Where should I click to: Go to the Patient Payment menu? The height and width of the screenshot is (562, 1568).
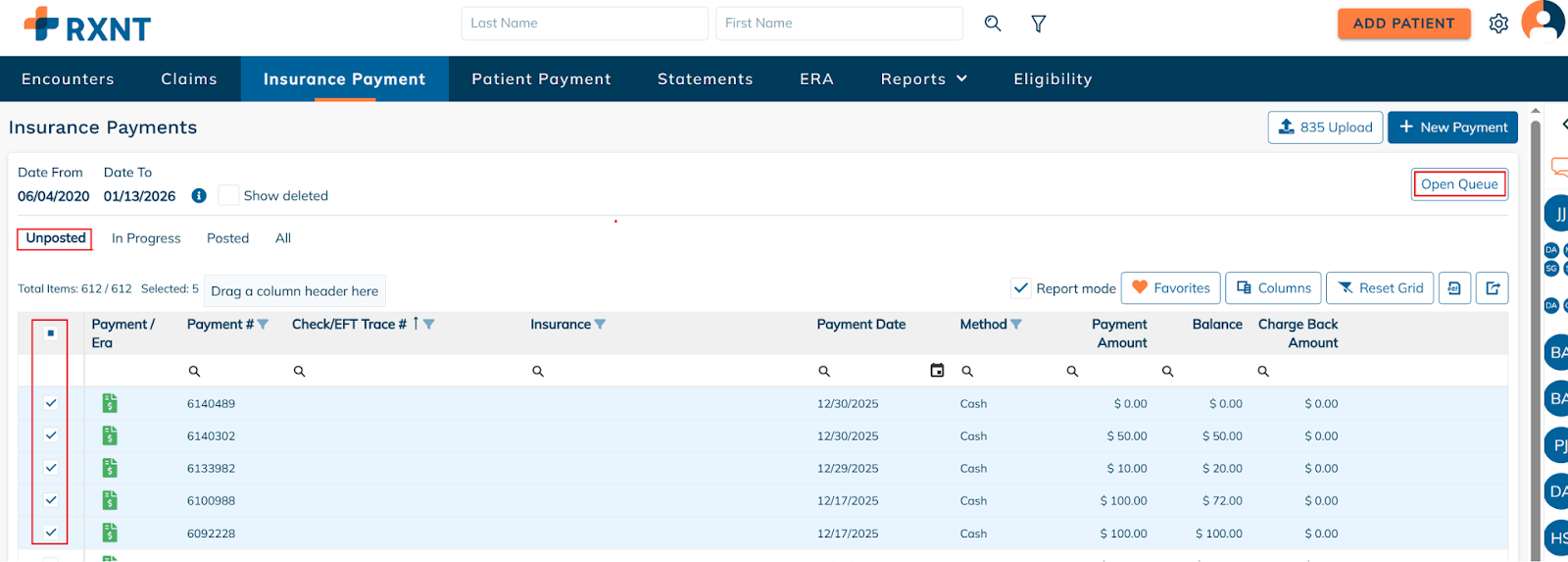(541, 79)
